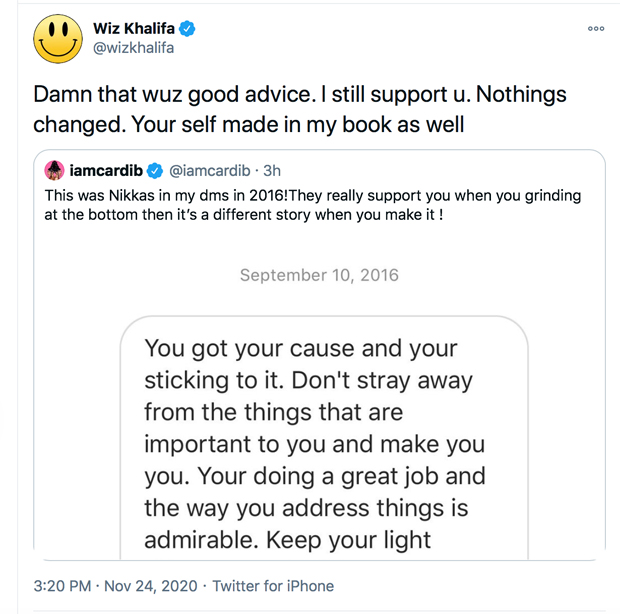Open the DM screenshot at "You got your cause"
620x614 pixels.
coord(300,350)
